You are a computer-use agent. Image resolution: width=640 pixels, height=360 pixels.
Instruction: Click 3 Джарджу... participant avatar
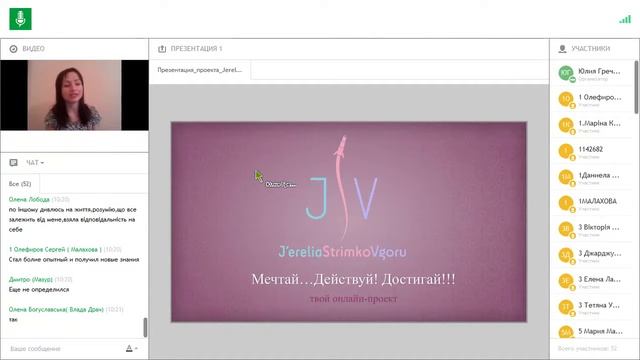point(566,255)
